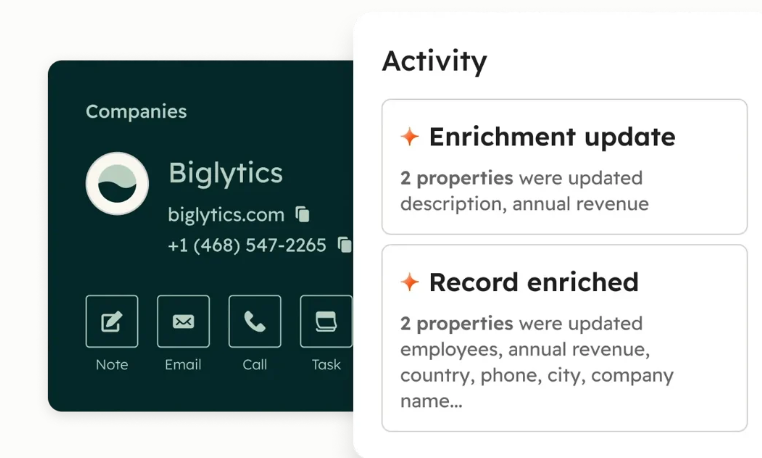Copy the biglytics.com domain
The width and height of the screenshot is (762, 458).
point(302,214)
